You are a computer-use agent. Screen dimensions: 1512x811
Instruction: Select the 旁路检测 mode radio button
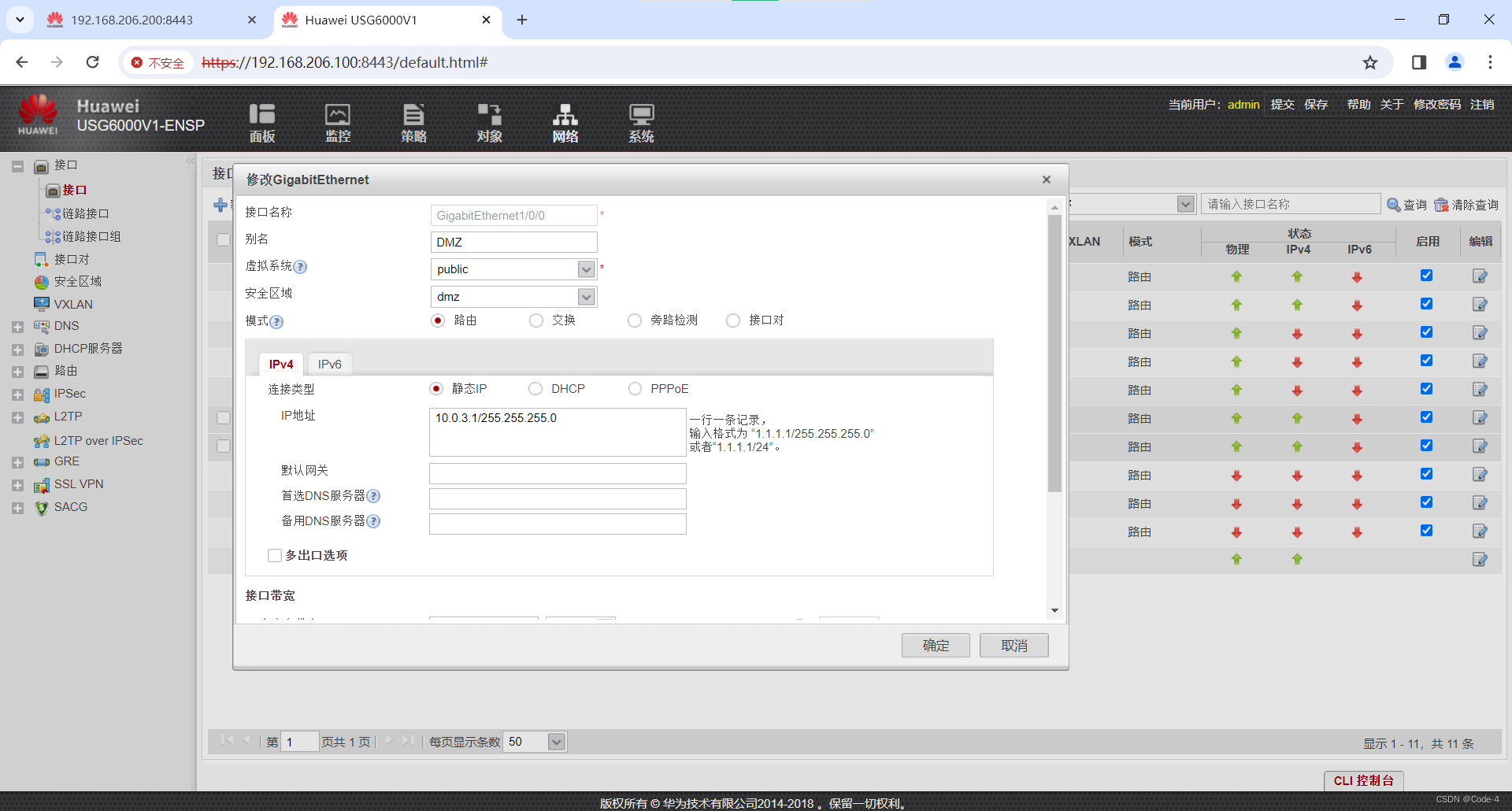[x=635, y=320]
